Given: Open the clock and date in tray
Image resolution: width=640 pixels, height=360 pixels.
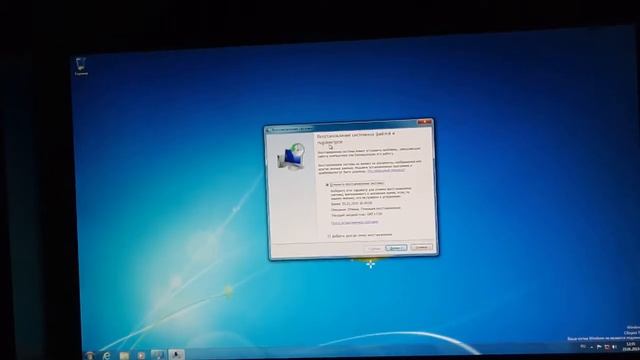Looking at the screenshot, I should (631, 347).
